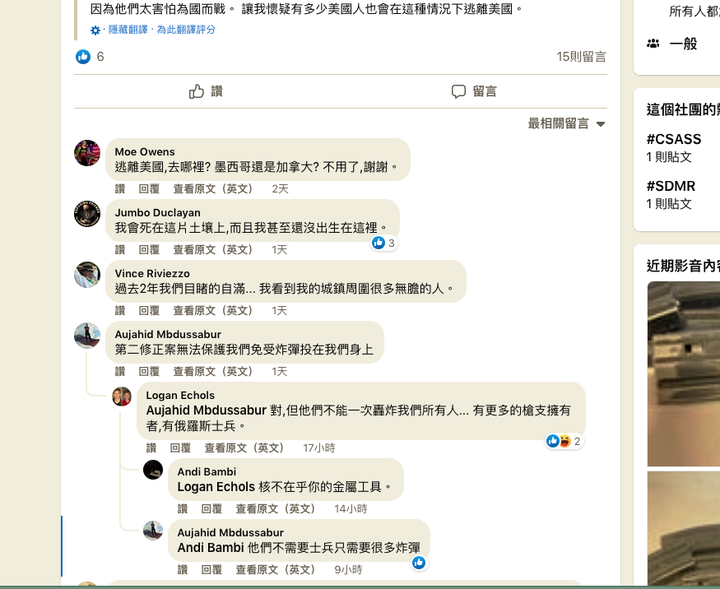Click 查看原文（英文） under Vince Riviezzo's comment
This screenshot has height=589, width=720.
pyautogui.click(x=213, y=311)
